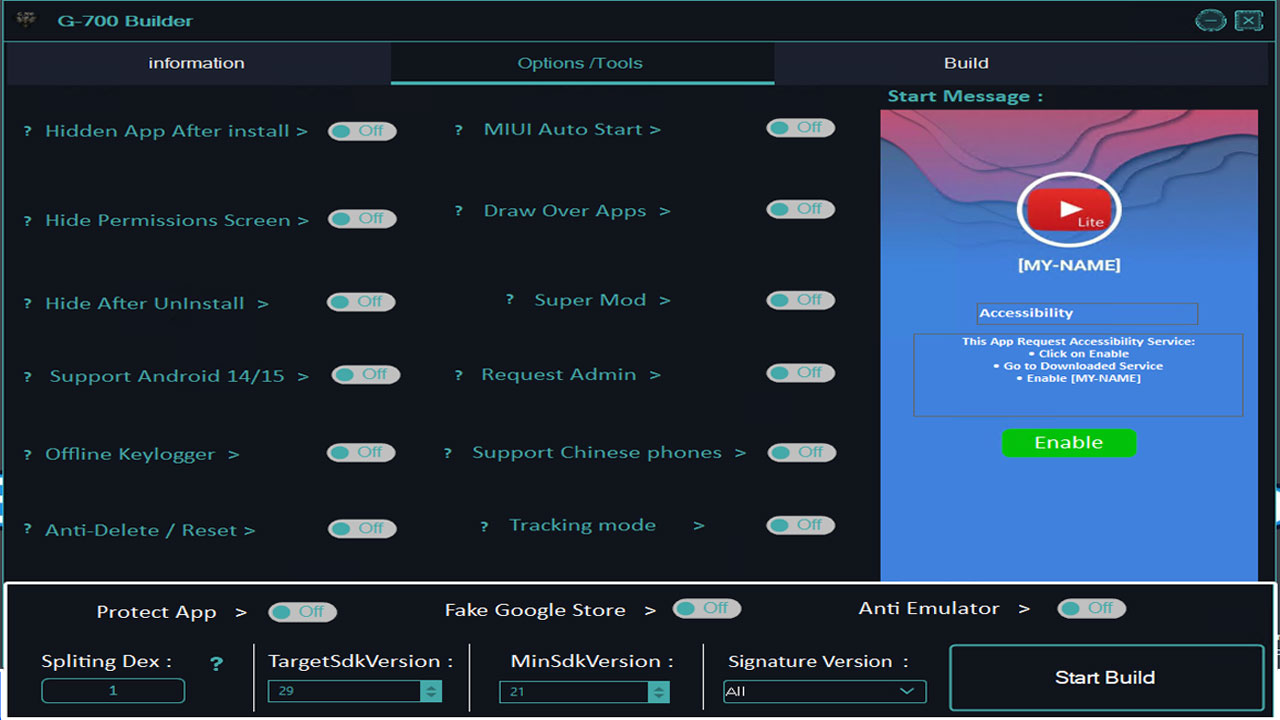
Task: Open the Signature Version dropdown
Action: coord(908,691)
